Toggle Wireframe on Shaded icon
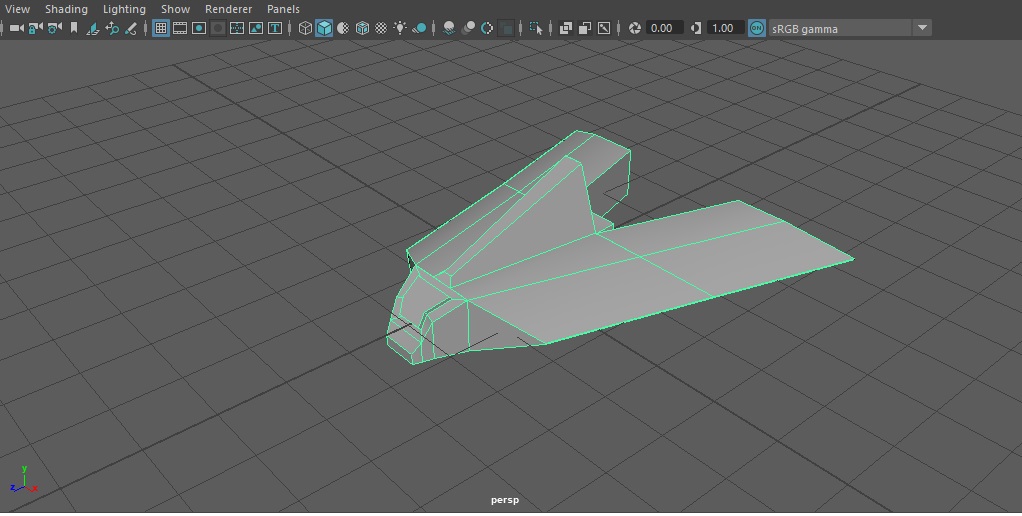Viewport: 1022px width, 516px height. 362,28
